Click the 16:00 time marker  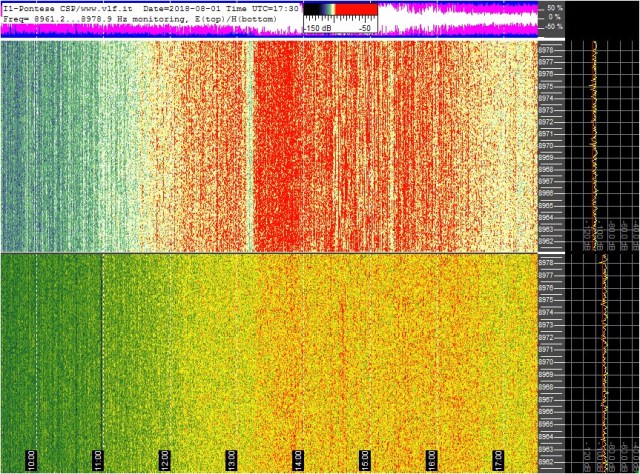click(x=431, y=462)
